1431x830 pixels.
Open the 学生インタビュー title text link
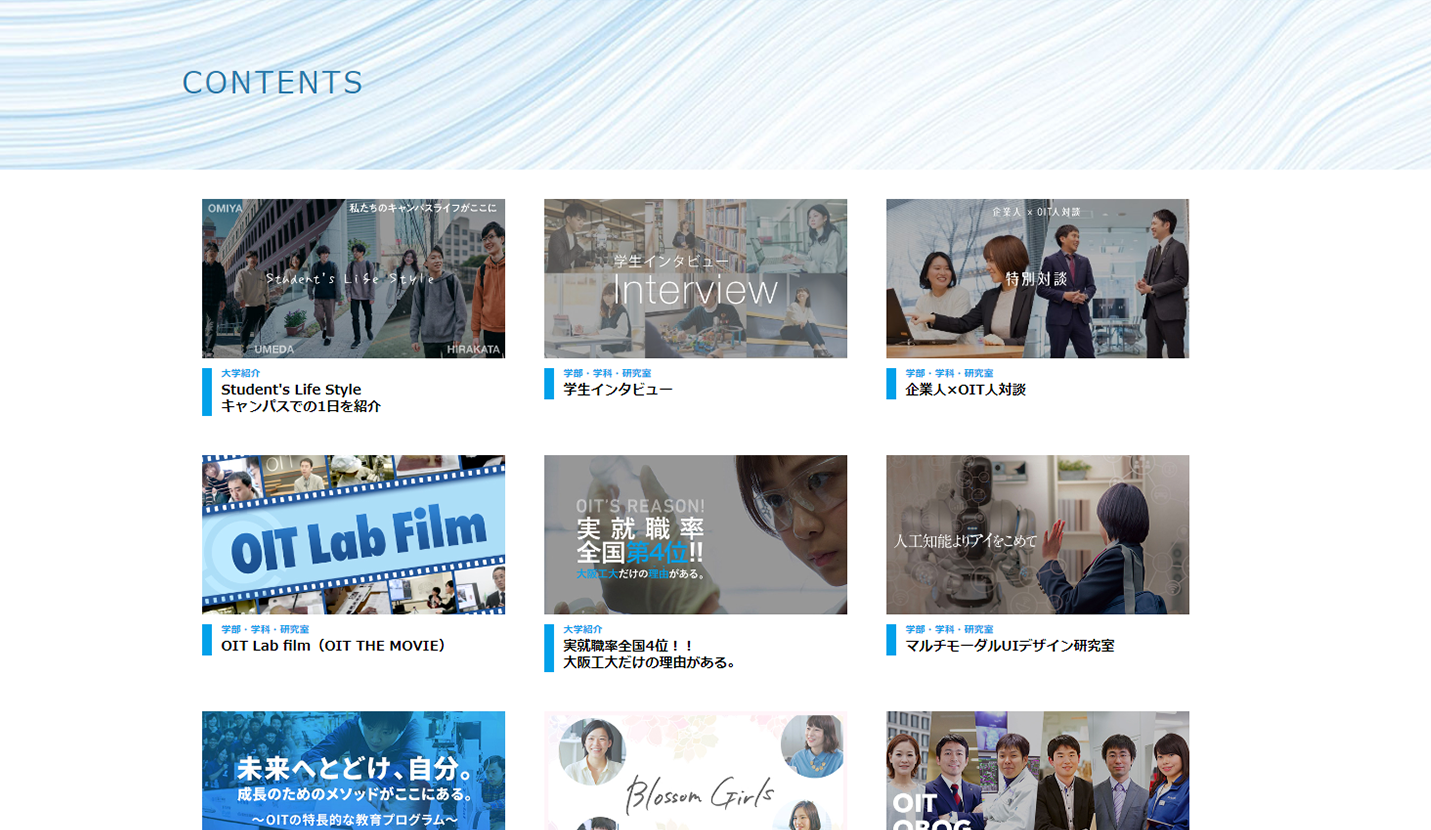coord(618,390)
